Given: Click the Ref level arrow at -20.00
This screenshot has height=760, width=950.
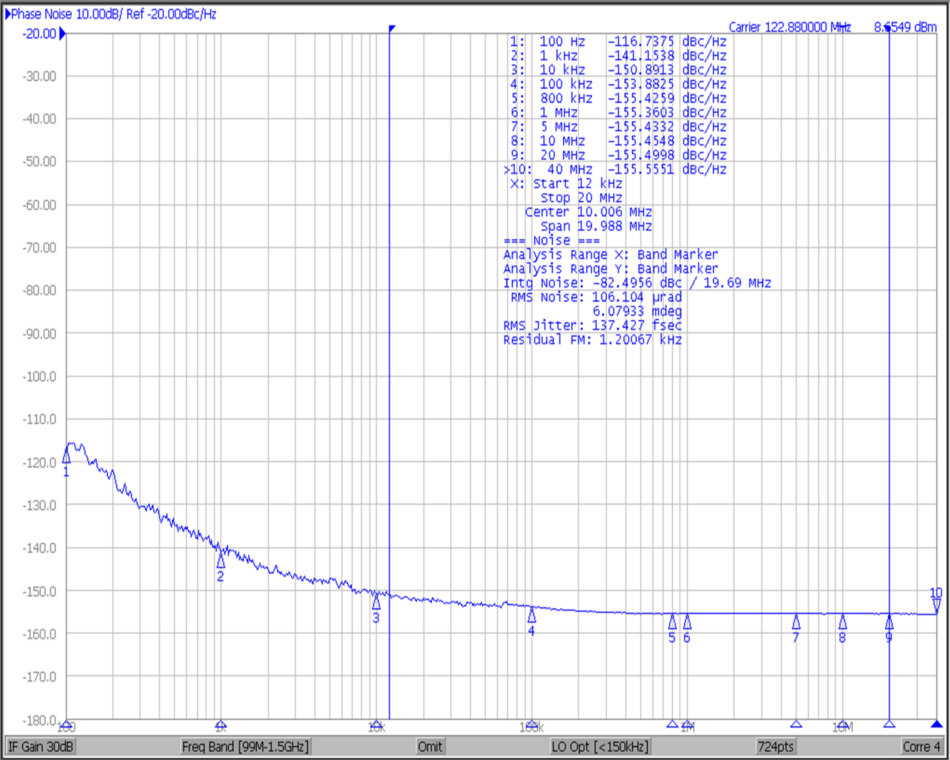Looking at the screenshot, I should 62,33.
